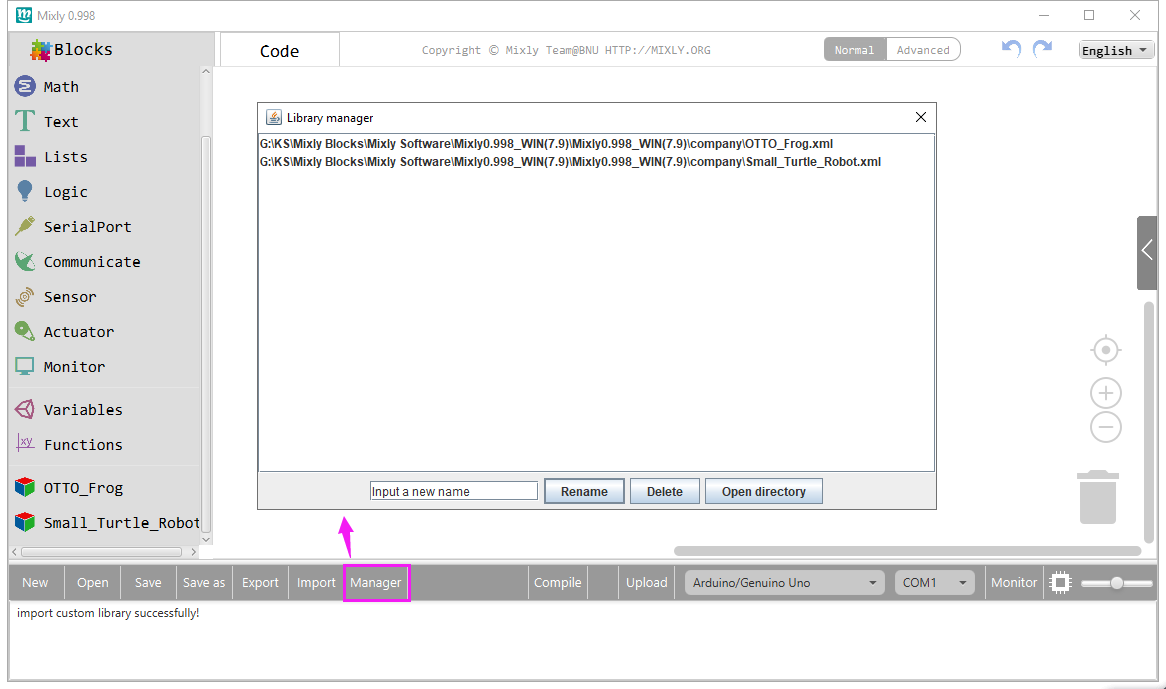Open the English language dropdown

click(1116, 51)
